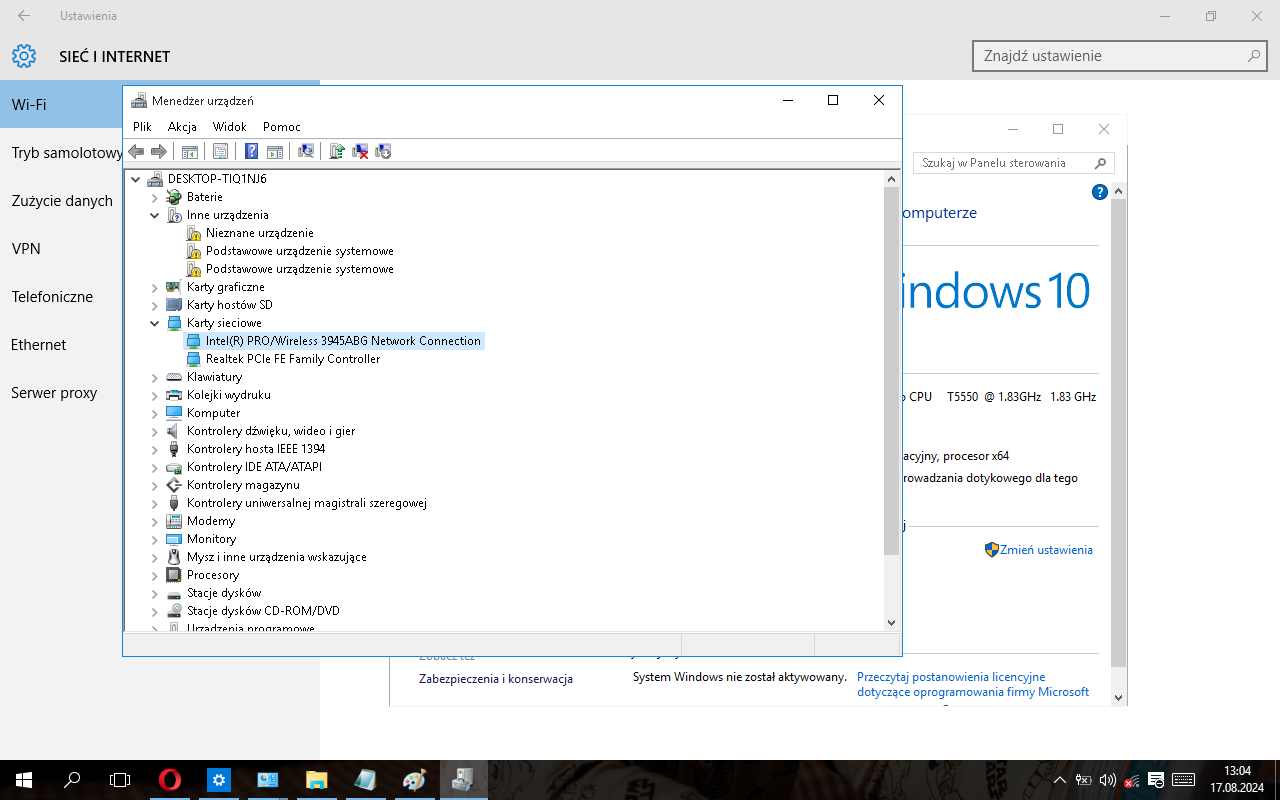Click the volume speaker tray icon
Screen dimensions: 1280x800
[1107, 780]
